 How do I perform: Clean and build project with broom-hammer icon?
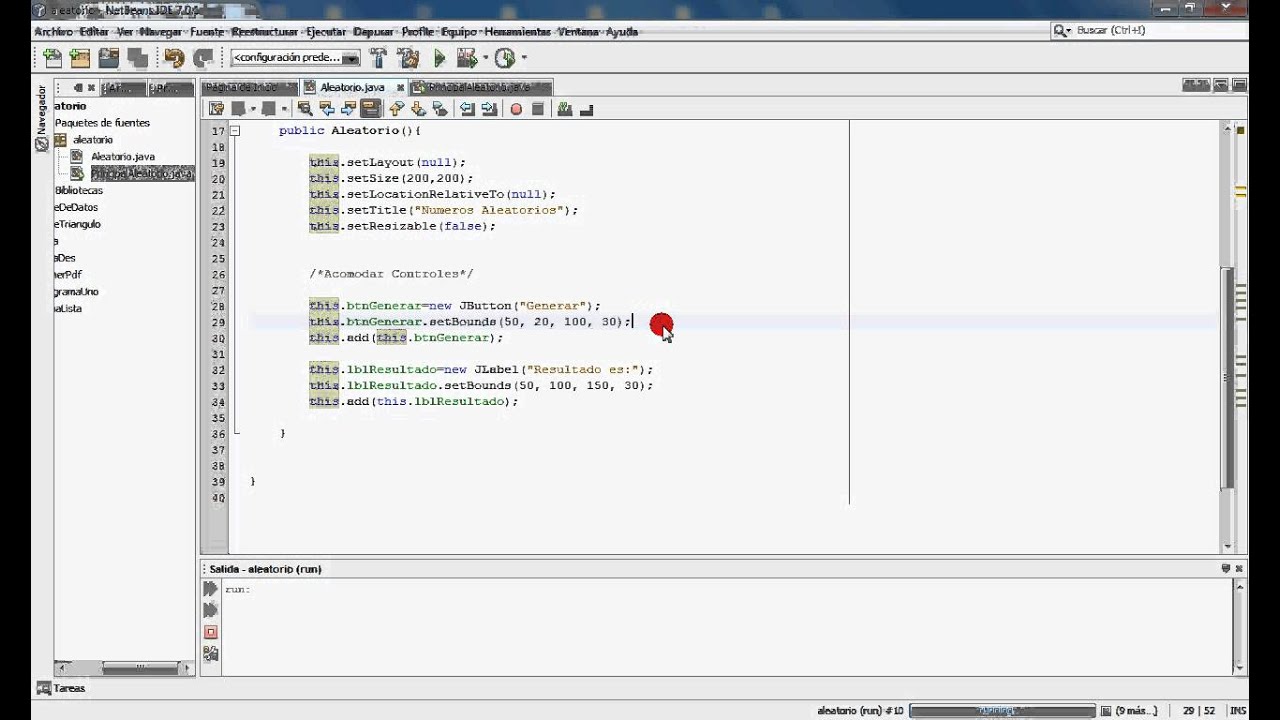click(408, 57)
